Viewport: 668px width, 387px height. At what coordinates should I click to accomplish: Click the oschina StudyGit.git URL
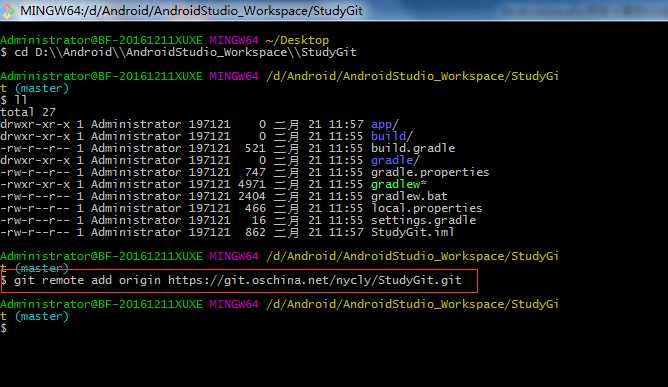pos(315,280)
